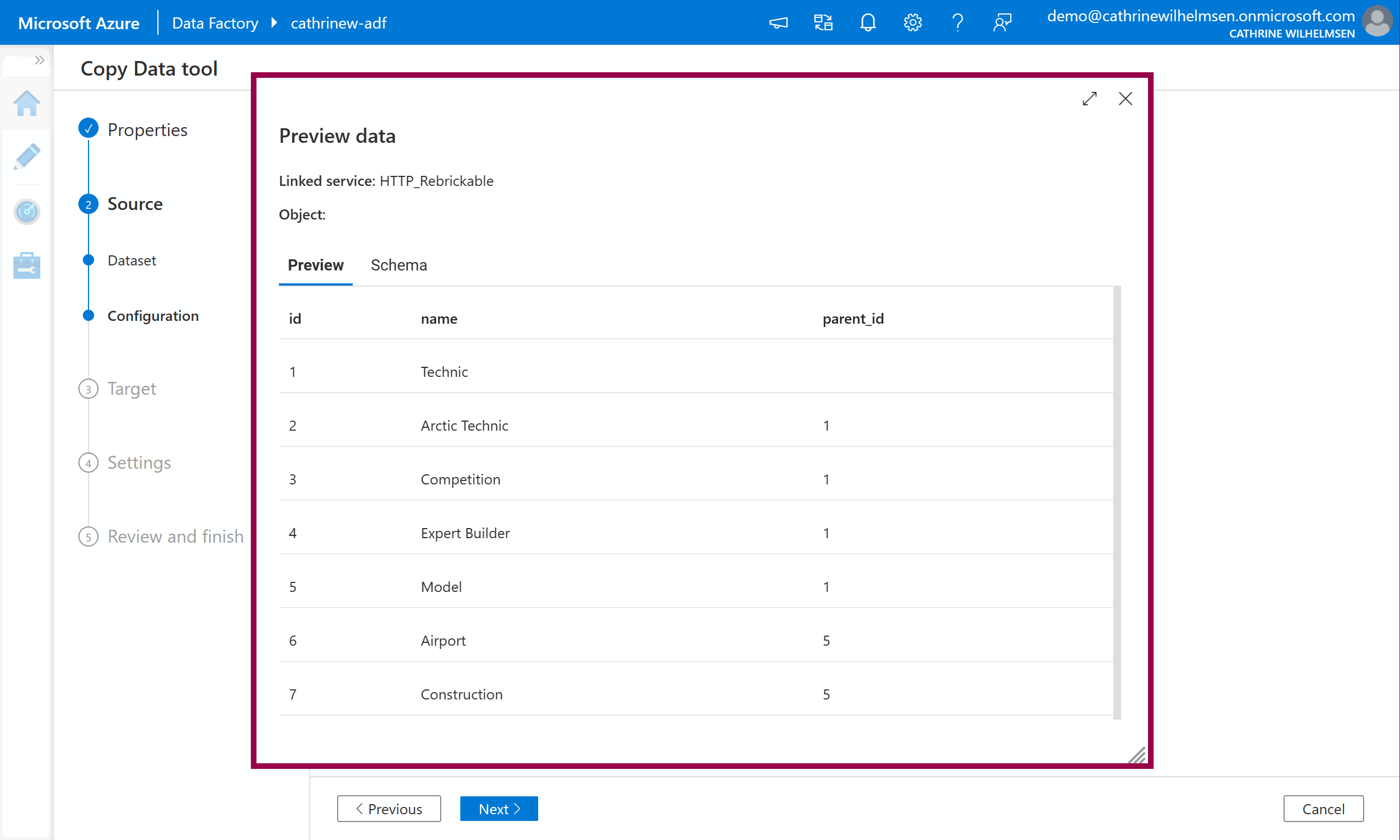Open the switch Data Factory icon
The height and width of the screenshot is (840, 1400).
[823, 22]
